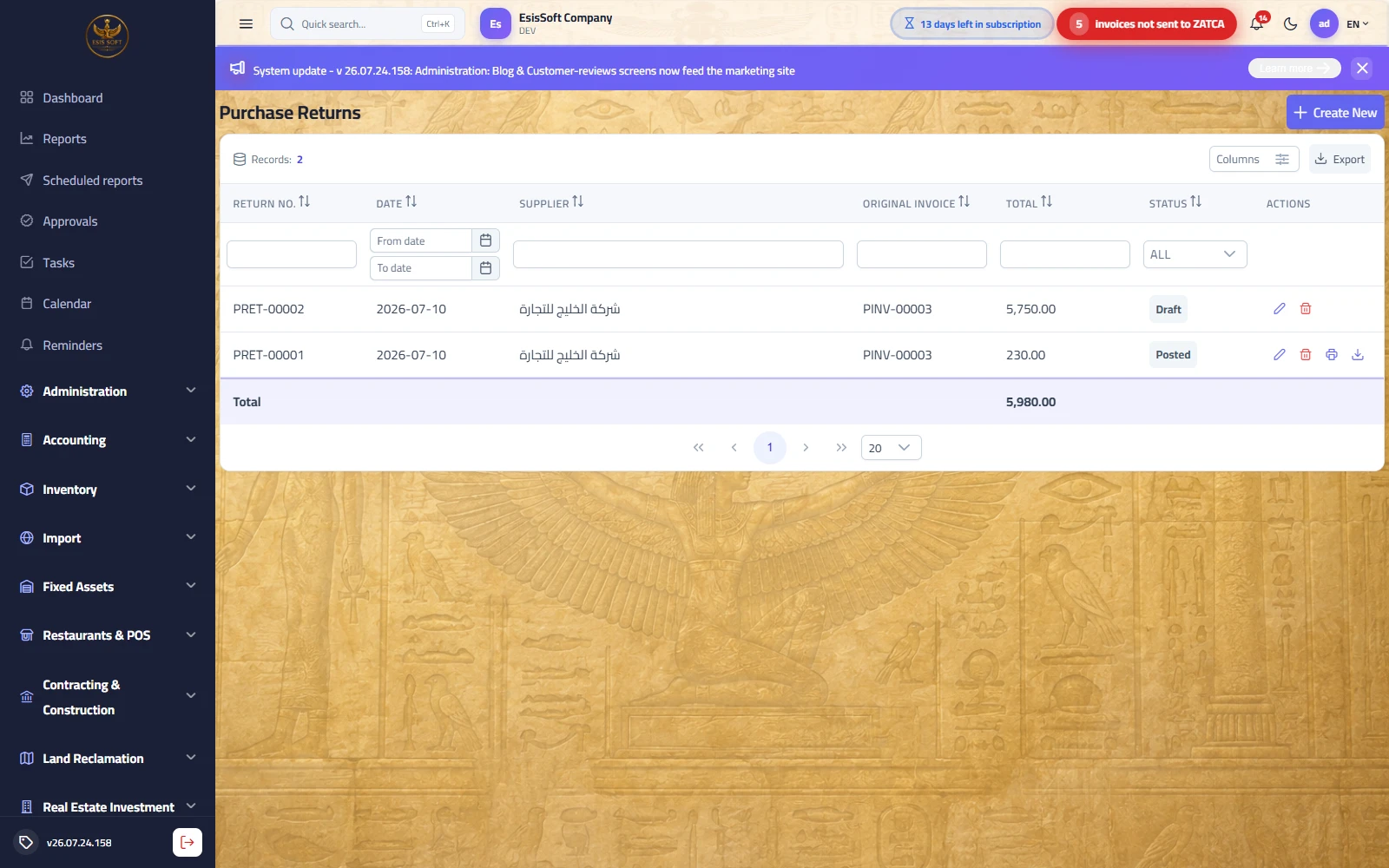Click the Create New button

click(x=1335, y=113)
